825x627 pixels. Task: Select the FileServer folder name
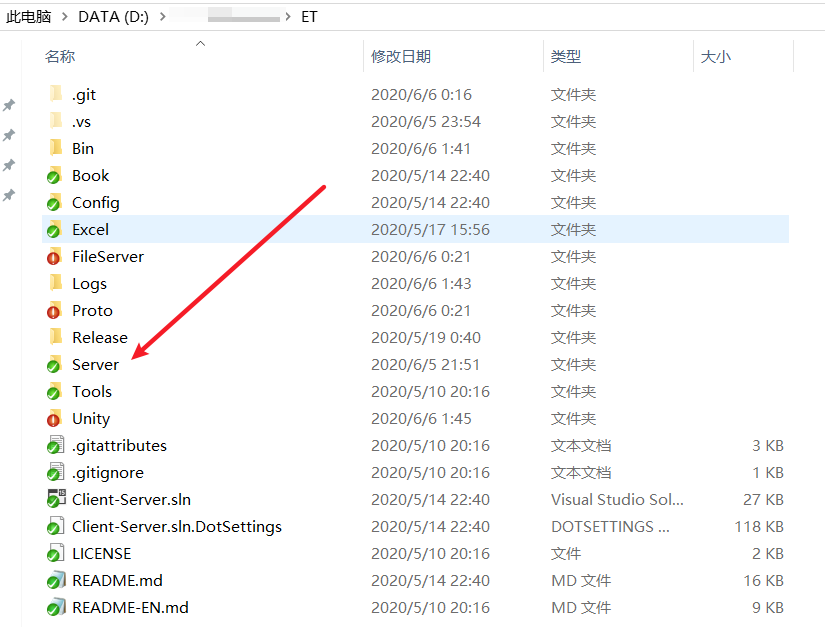click(x=108, y=257)
